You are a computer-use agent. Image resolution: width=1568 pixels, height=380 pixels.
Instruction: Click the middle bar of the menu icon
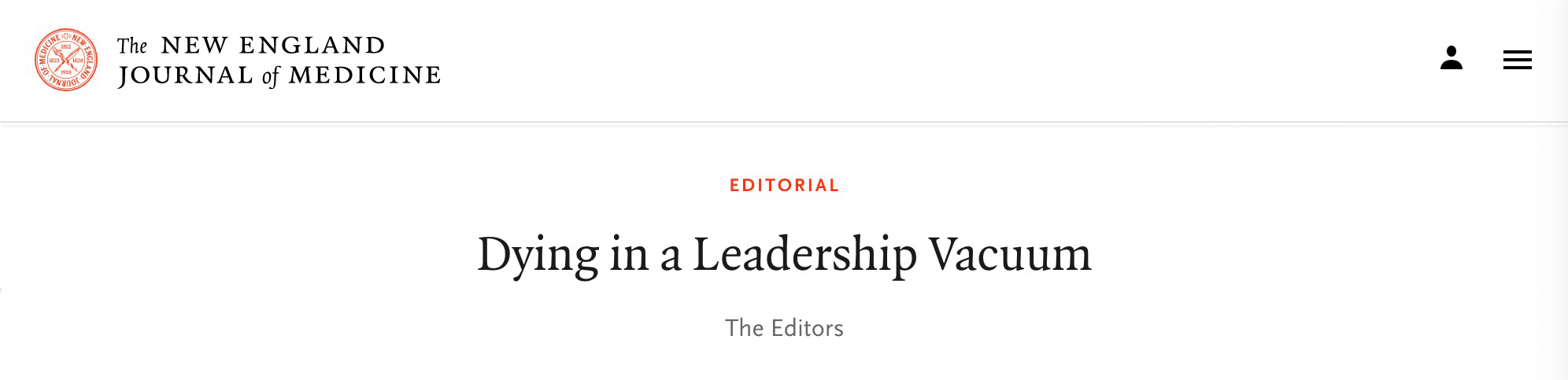tap(1517, 60)
